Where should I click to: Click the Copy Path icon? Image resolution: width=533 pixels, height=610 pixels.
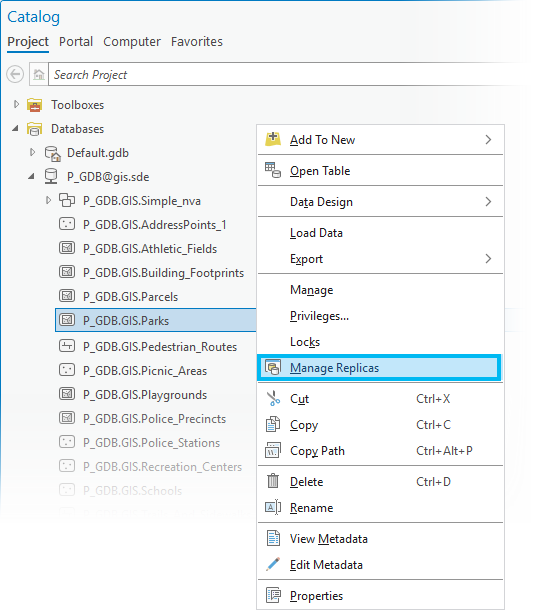pyautogui.click(x=273, y=450)
